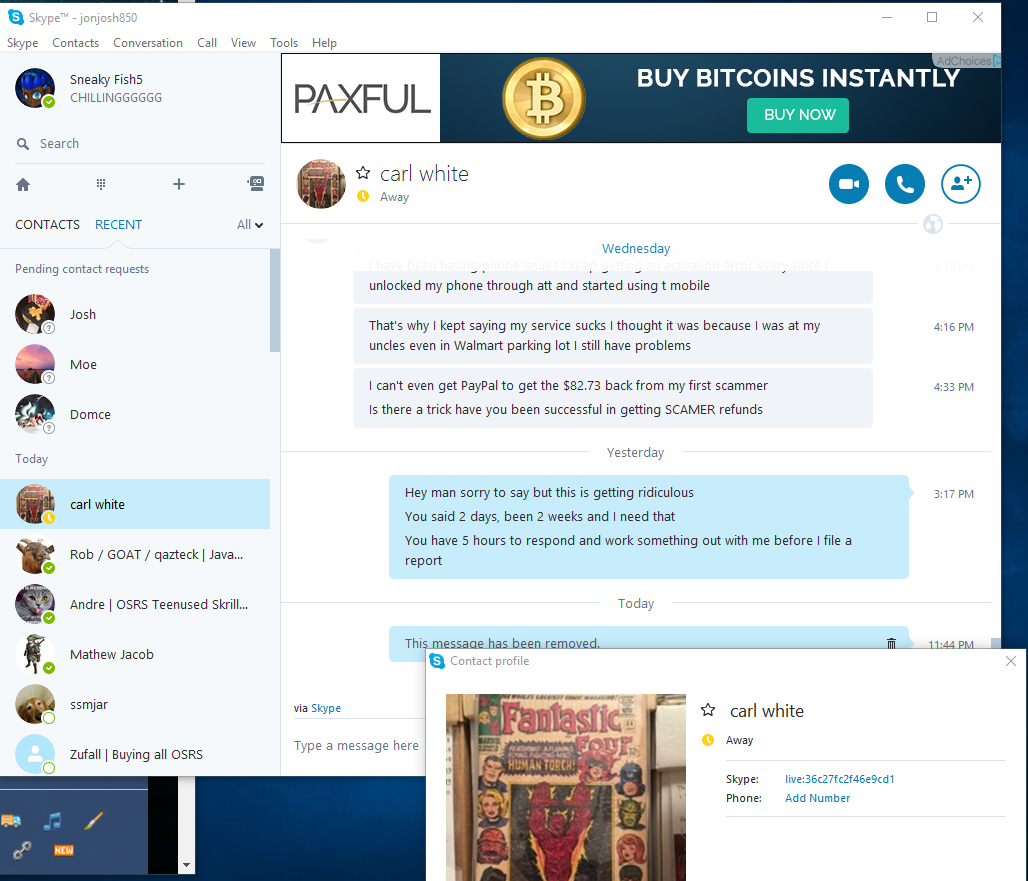Open the View menu
The image size is (1028, 881).
pyautogui.click(x=243, y=43)
